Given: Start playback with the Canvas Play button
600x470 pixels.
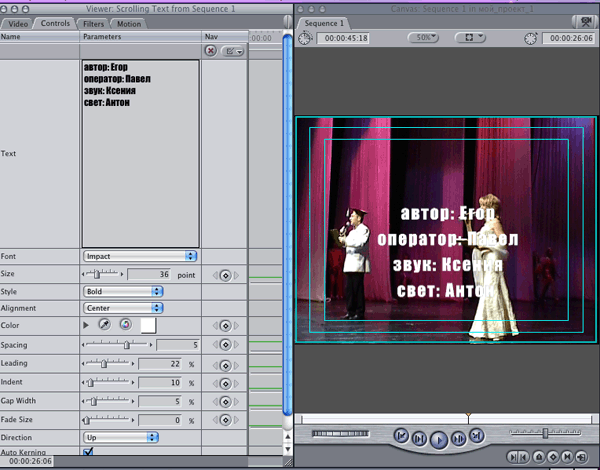Looking at the screenshot, I should tap(439, 440).
